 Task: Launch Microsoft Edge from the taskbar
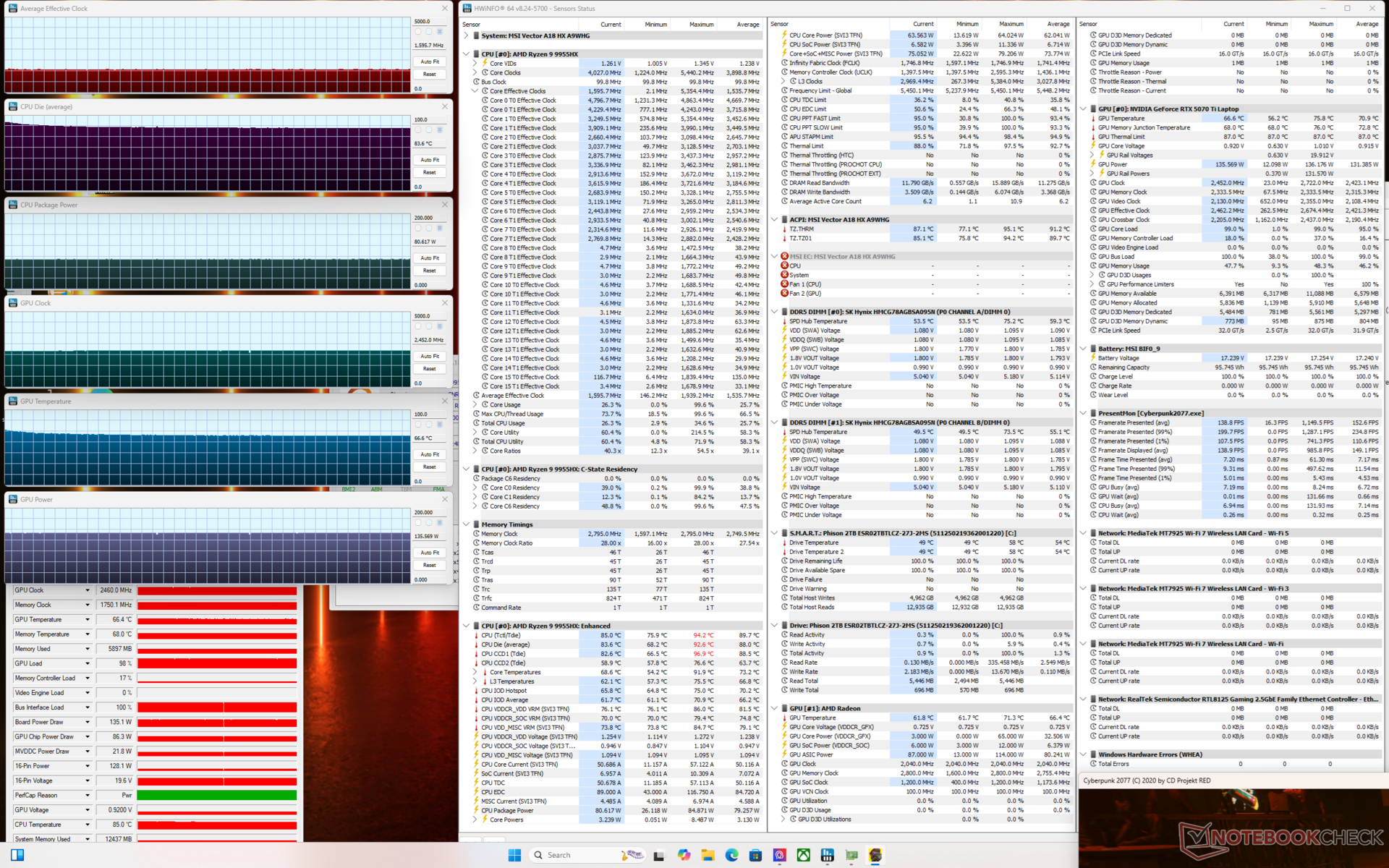click(x=731, y=855)
